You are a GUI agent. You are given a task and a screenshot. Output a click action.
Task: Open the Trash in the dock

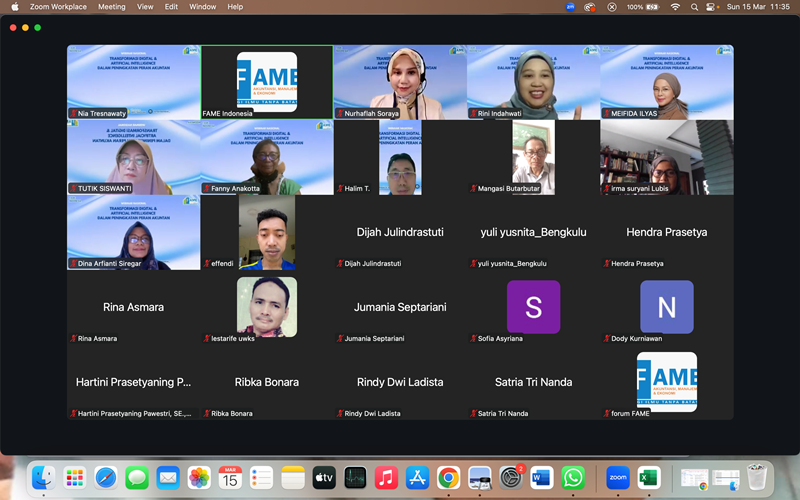click(x=757, y=478)
